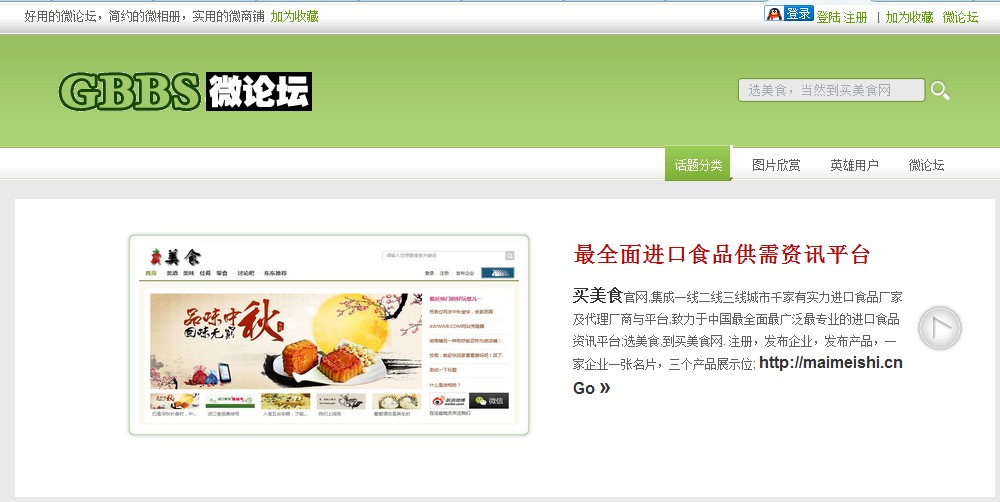Screen dimensions: 1000x502
Task: Click the 买美食 website preview thumbnail
Action: click(x=329, y=335)
